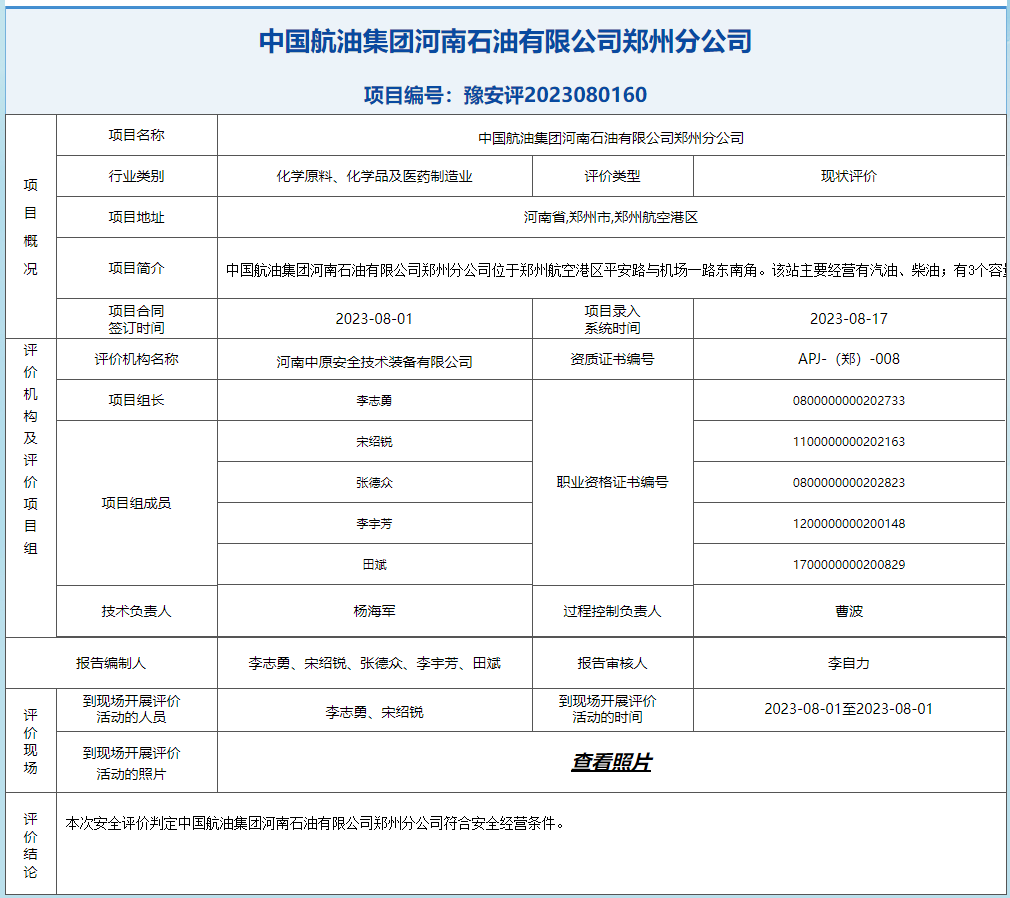Click certificate number 1100000000202163
Viewport: 1010px width, 898px height.
[x=848, y=442]
